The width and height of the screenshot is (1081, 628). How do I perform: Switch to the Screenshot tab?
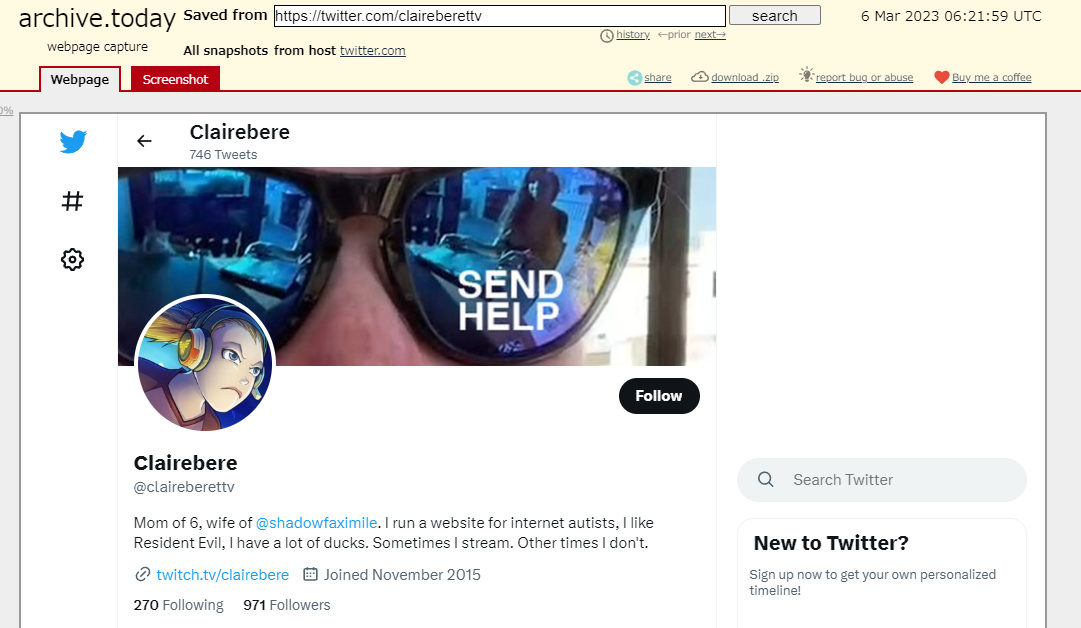pyautogui.click(x=175, y=79)
